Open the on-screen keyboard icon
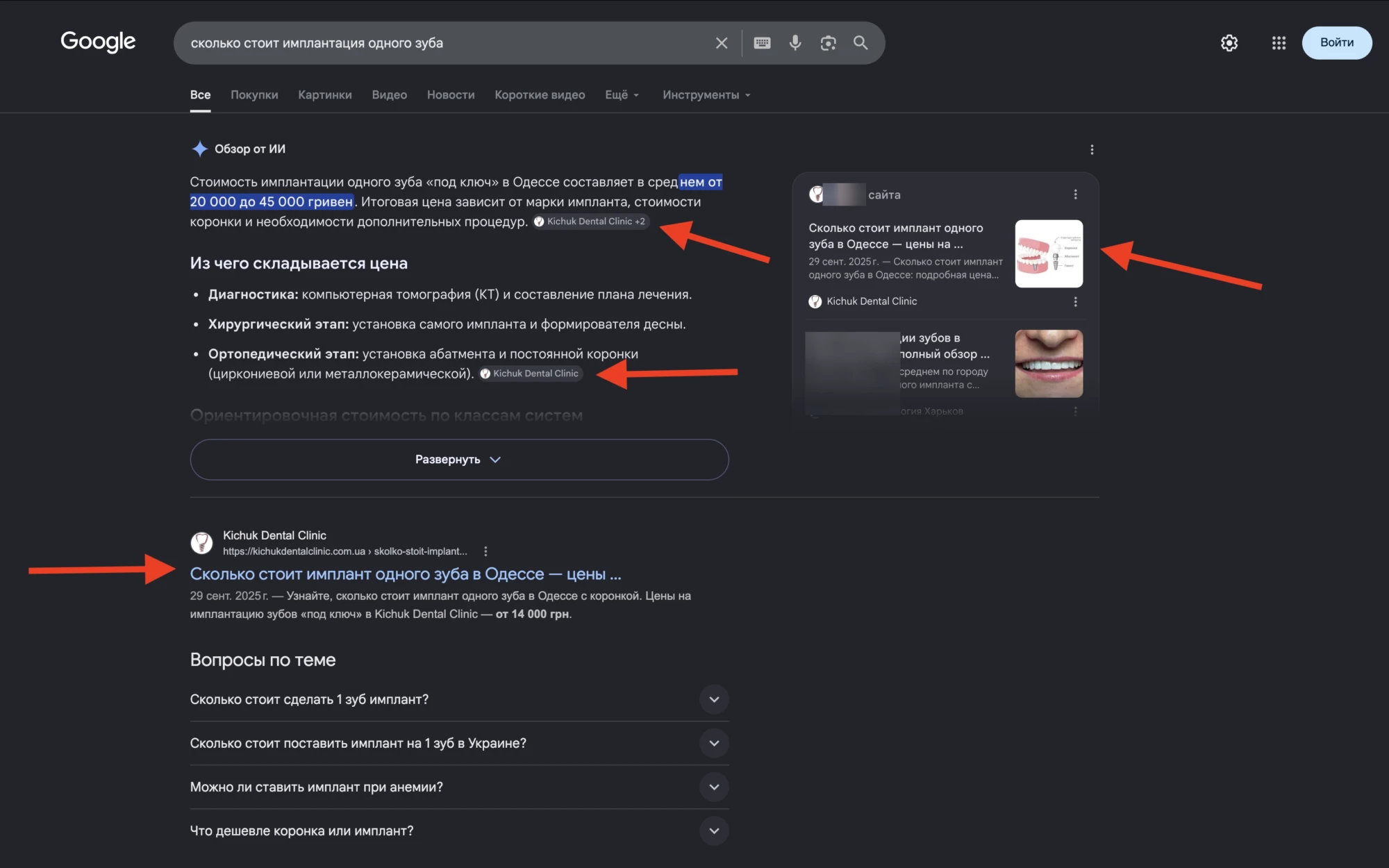Viewport: 1389px width, 868px height. (762, 43)
